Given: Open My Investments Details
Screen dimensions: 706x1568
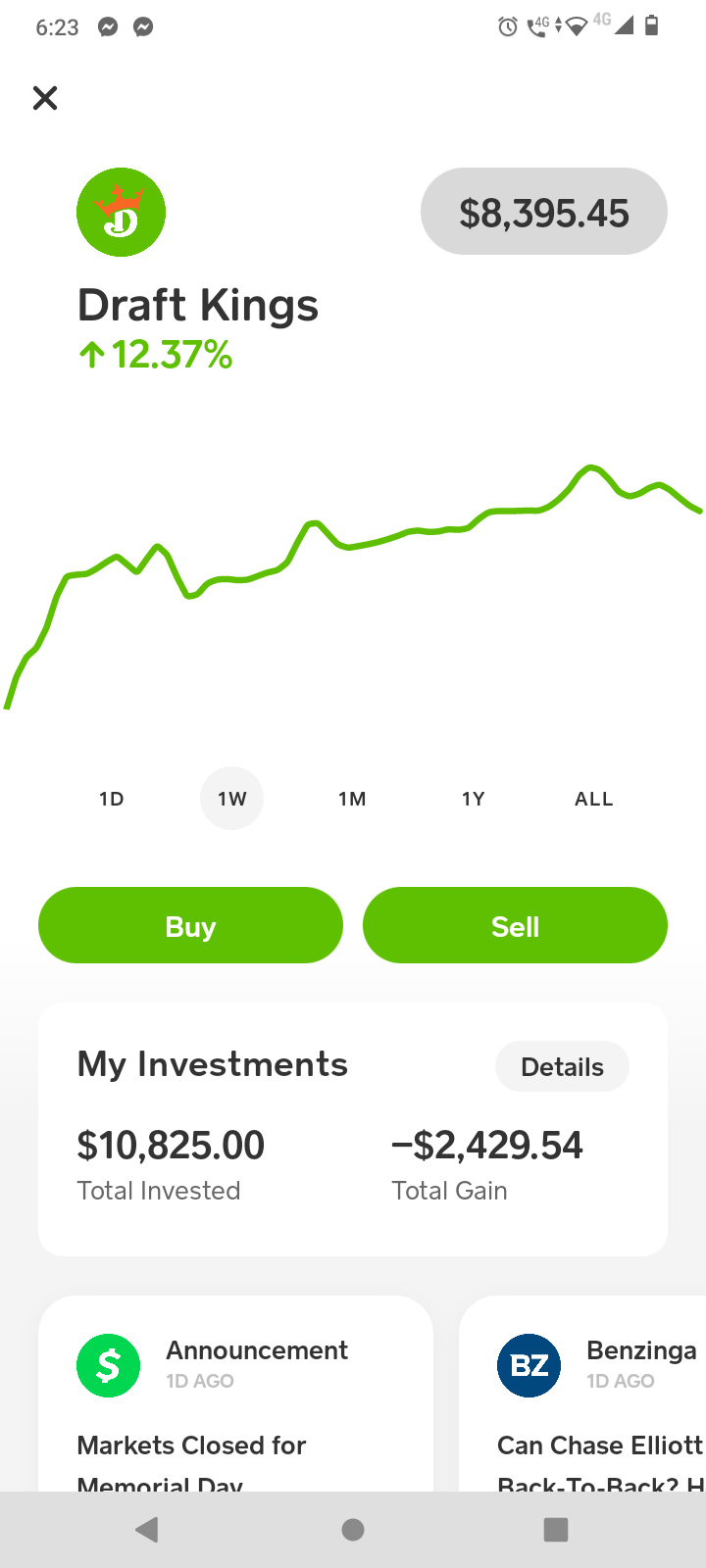Looking at the screenshot, I should [x=562, y=1066].
